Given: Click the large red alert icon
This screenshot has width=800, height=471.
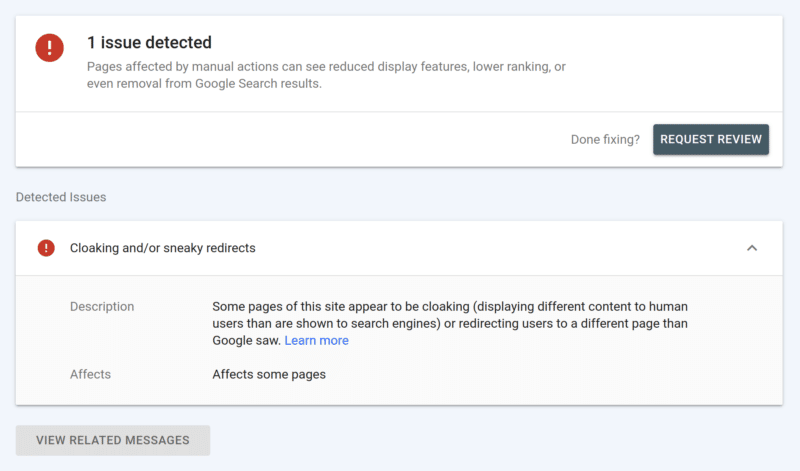Looking at the screenshot, I should pyautogui.click(x=49, y=48).
